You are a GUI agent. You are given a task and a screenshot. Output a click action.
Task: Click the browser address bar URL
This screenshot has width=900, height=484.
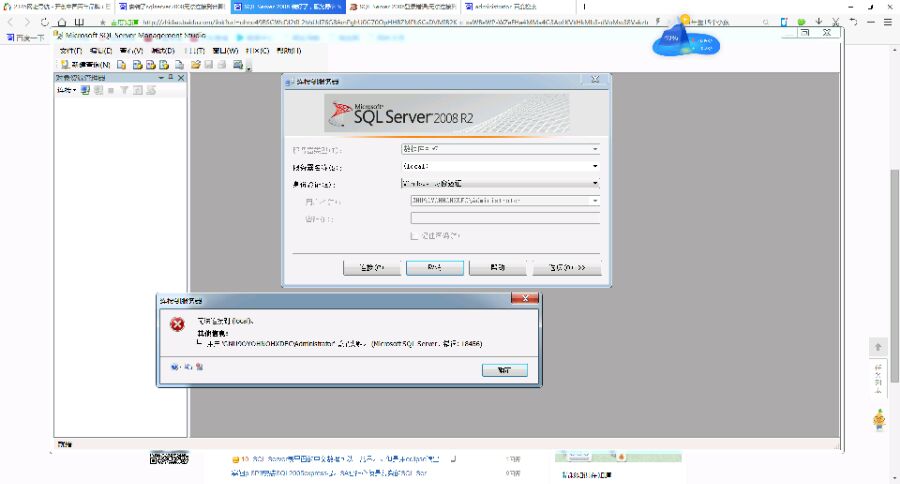click(395, 22)
